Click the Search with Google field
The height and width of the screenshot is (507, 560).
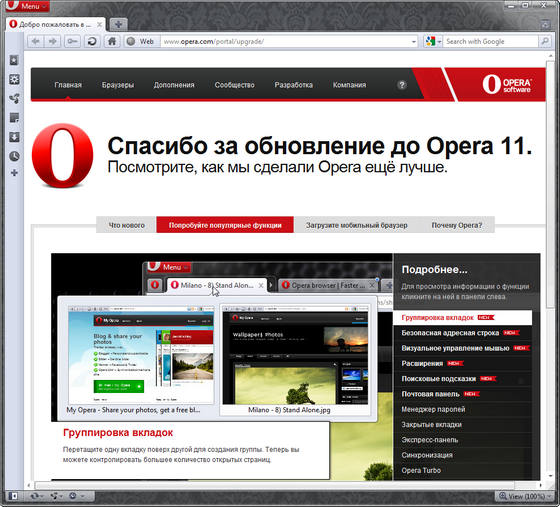[490, 41]
